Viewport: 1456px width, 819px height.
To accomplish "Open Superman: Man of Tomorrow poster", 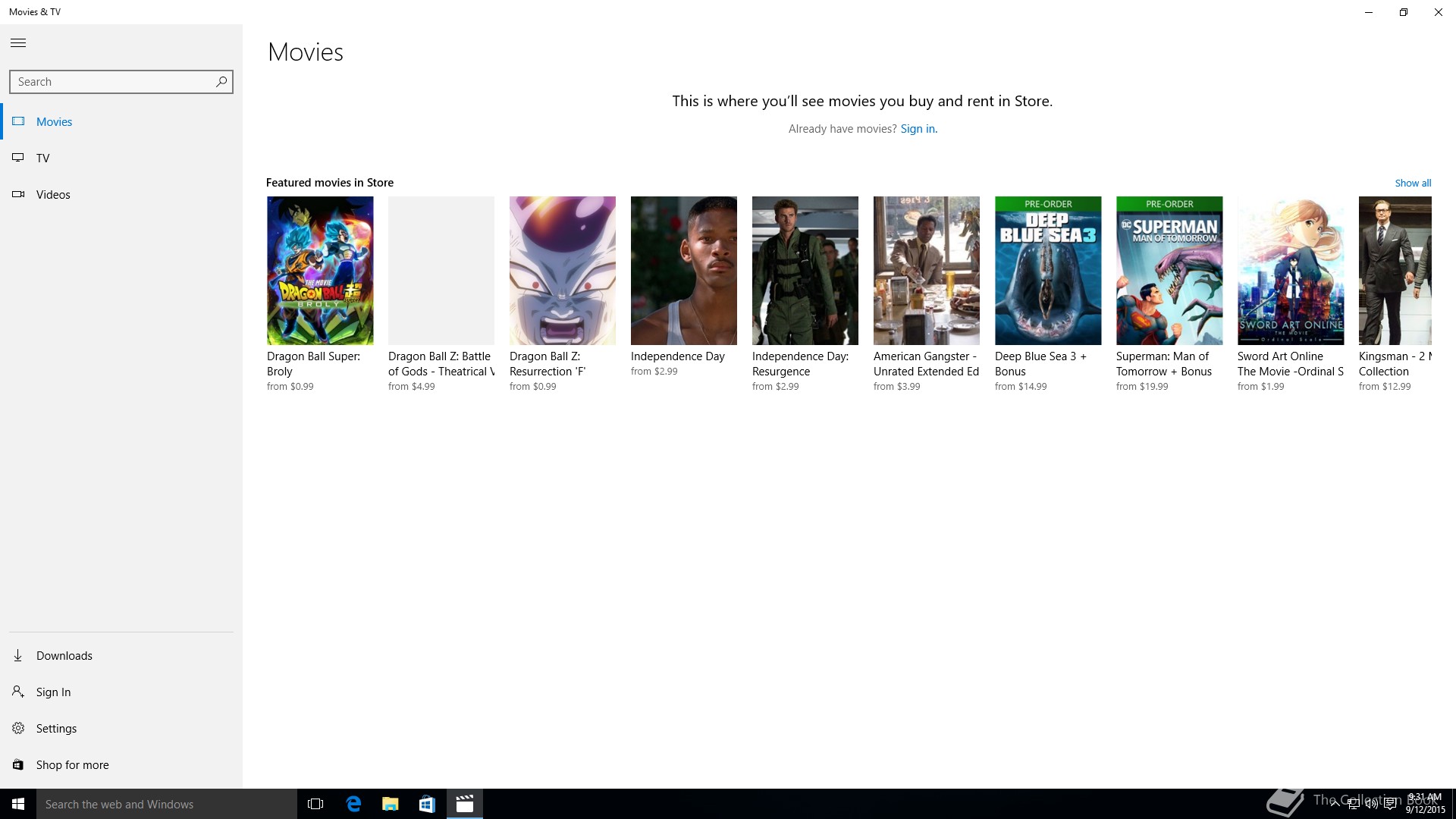I will 1169,271.
